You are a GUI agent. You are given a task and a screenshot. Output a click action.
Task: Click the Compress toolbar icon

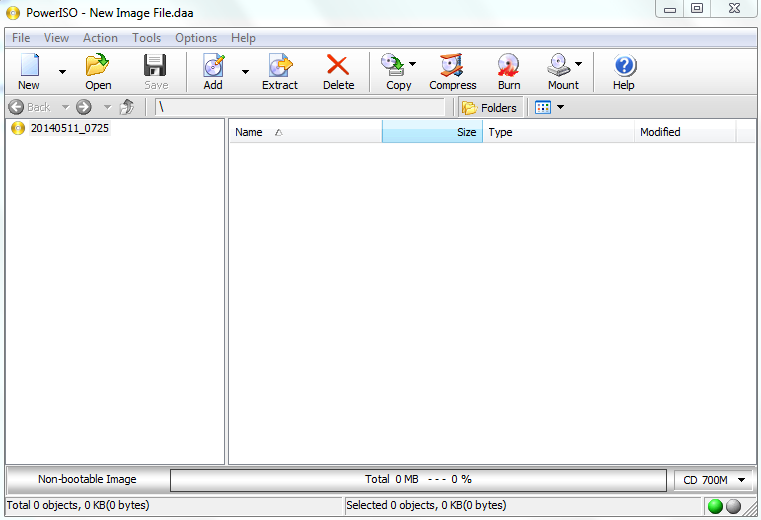click(452, 65)
